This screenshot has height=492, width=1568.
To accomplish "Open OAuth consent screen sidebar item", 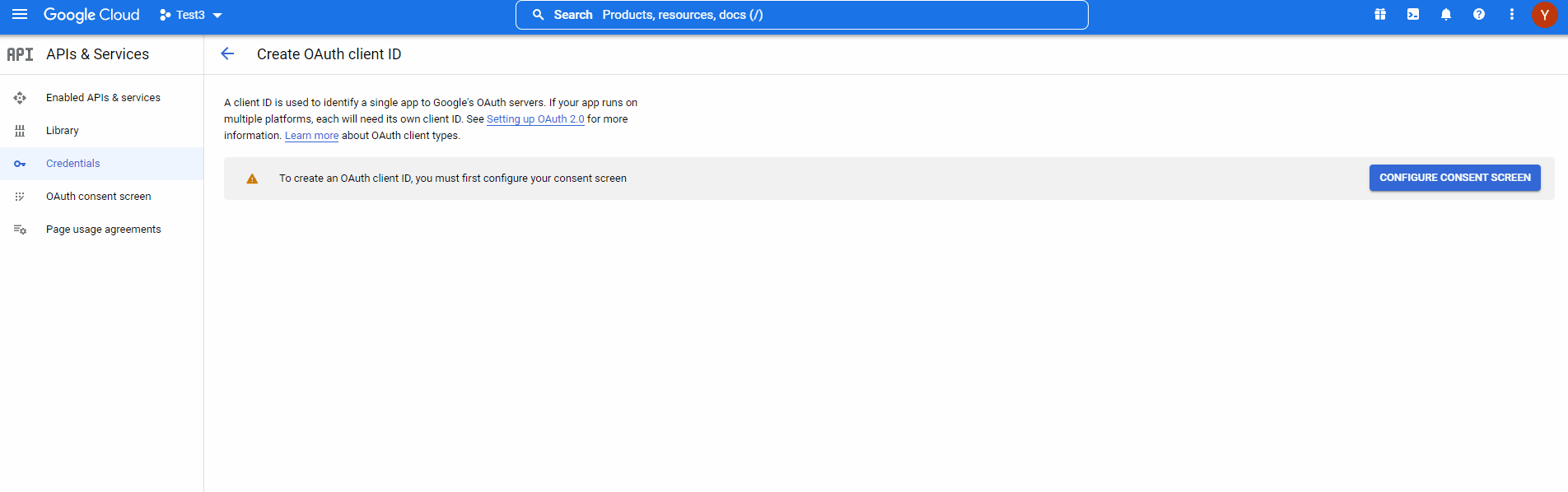I will click(x=99, y=197).
